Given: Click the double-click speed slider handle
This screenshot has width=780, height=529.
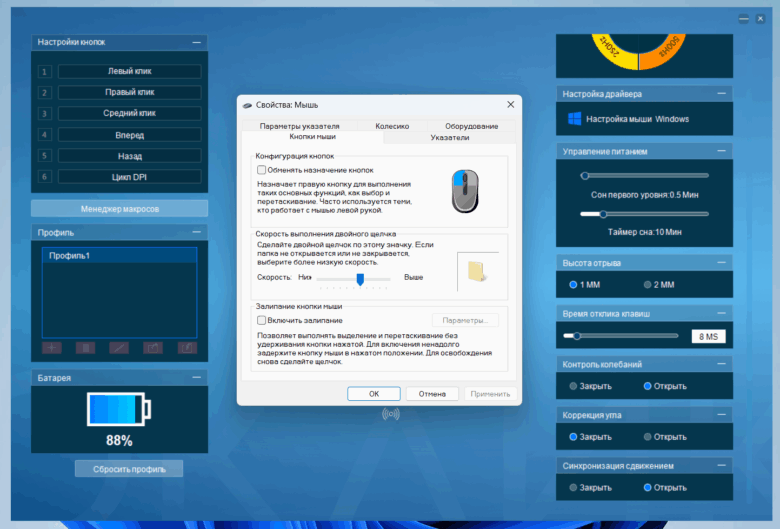Looking at the screenshot, I should (360, 279).
